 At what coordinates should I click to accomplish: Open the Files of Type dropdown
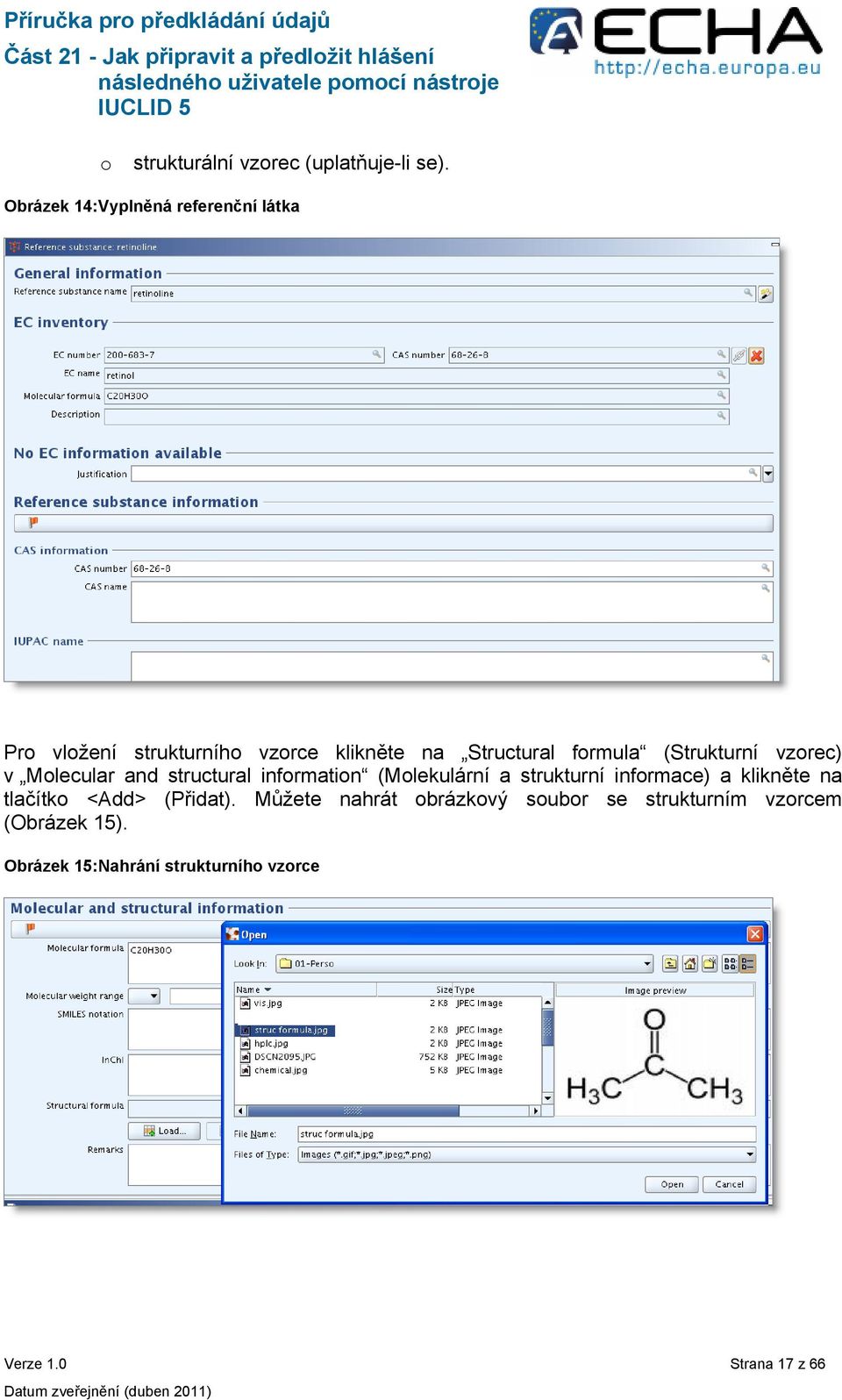pyautogui.click(x=750, y=1154)
